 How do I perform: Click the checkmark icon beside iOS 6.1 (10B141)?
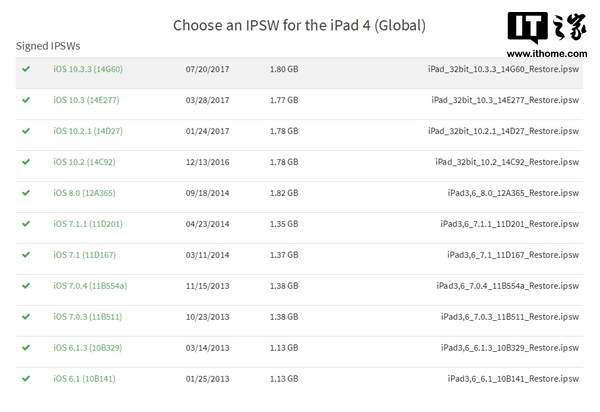pos(26,379)
